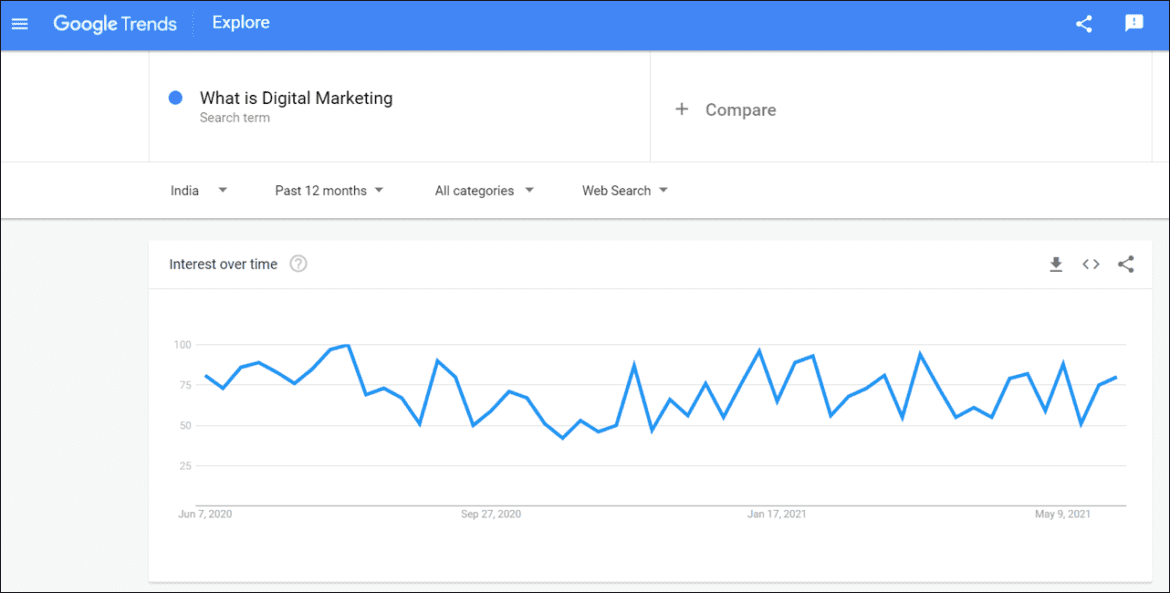Open the embed code for the chart

point(1091,264)
